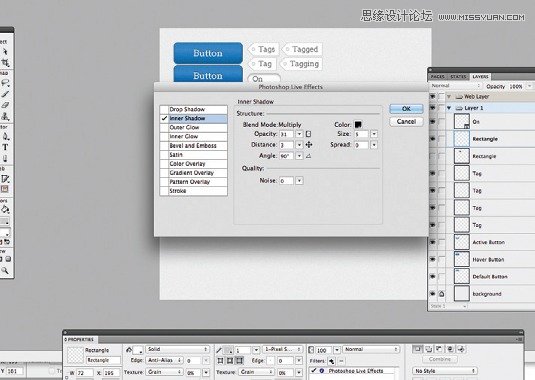The image size is (535, 380).
Task: Select Bevel and Emboss effect
Action: [x=193, y=146]
